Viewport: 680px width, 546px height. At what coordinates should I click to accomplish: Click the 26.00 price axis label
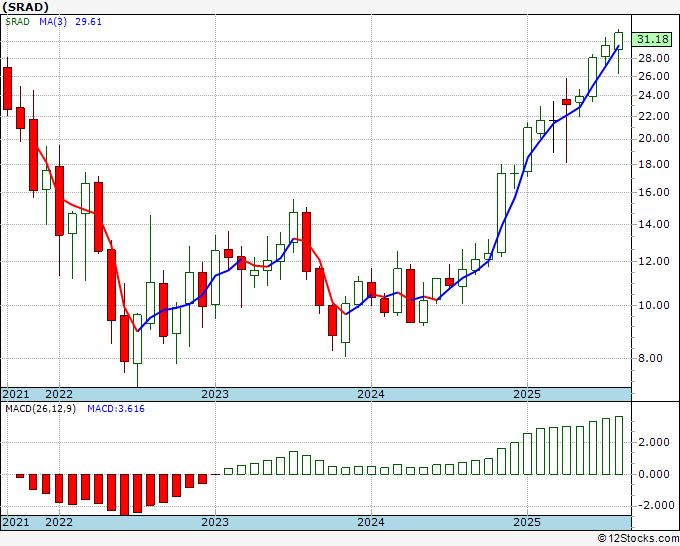[654, 76]
